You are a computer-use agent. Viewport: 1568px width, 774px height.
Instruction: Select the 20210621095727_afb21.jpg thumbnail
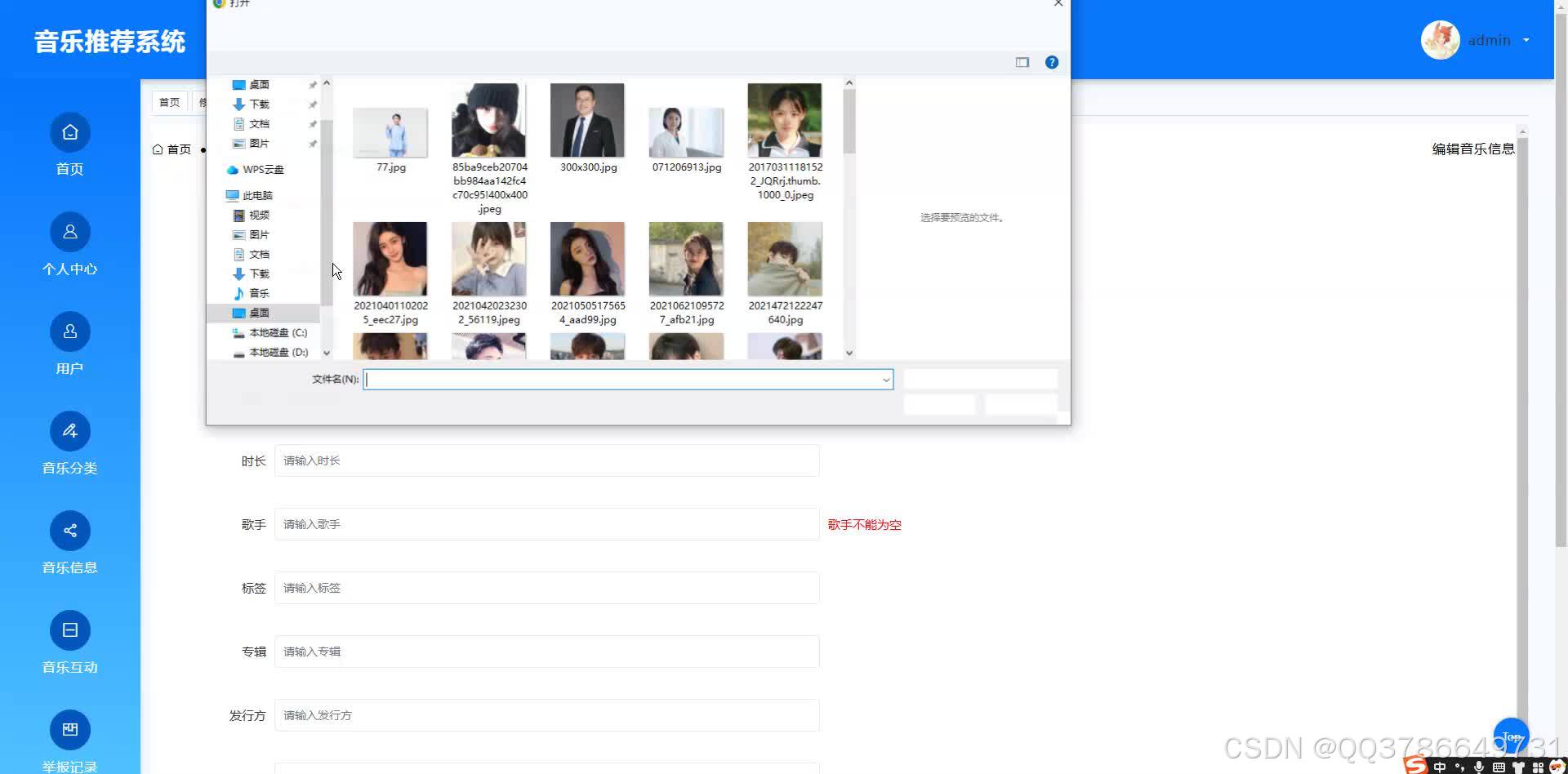[686, 259]
